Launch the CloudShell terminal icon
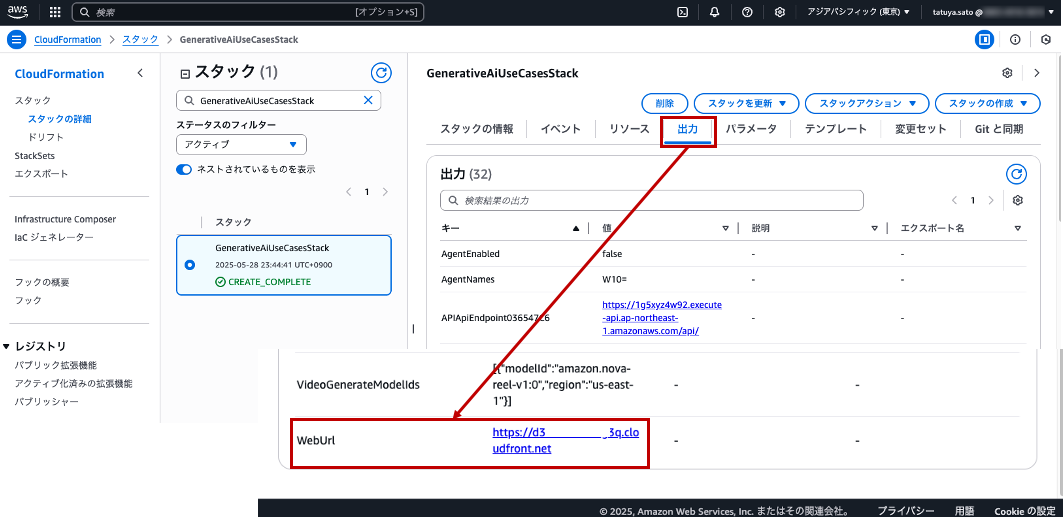1063x517 pixels. coord(683,12)
